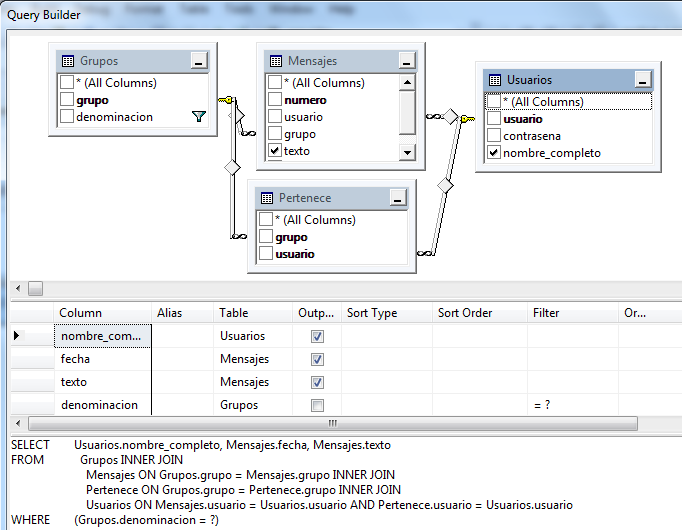Screen dimensions: 682x530
Task: Click the Table column header
Action: (x=253, y=313)
